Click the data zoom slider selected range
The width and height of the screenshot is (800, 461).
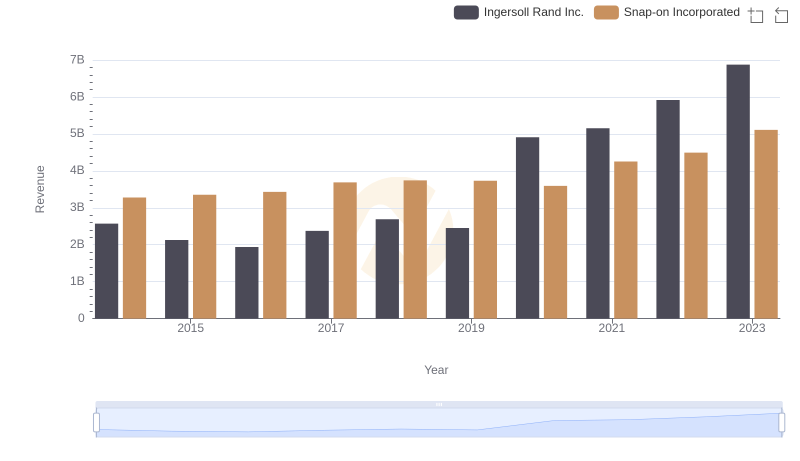(x=439, y=423)
